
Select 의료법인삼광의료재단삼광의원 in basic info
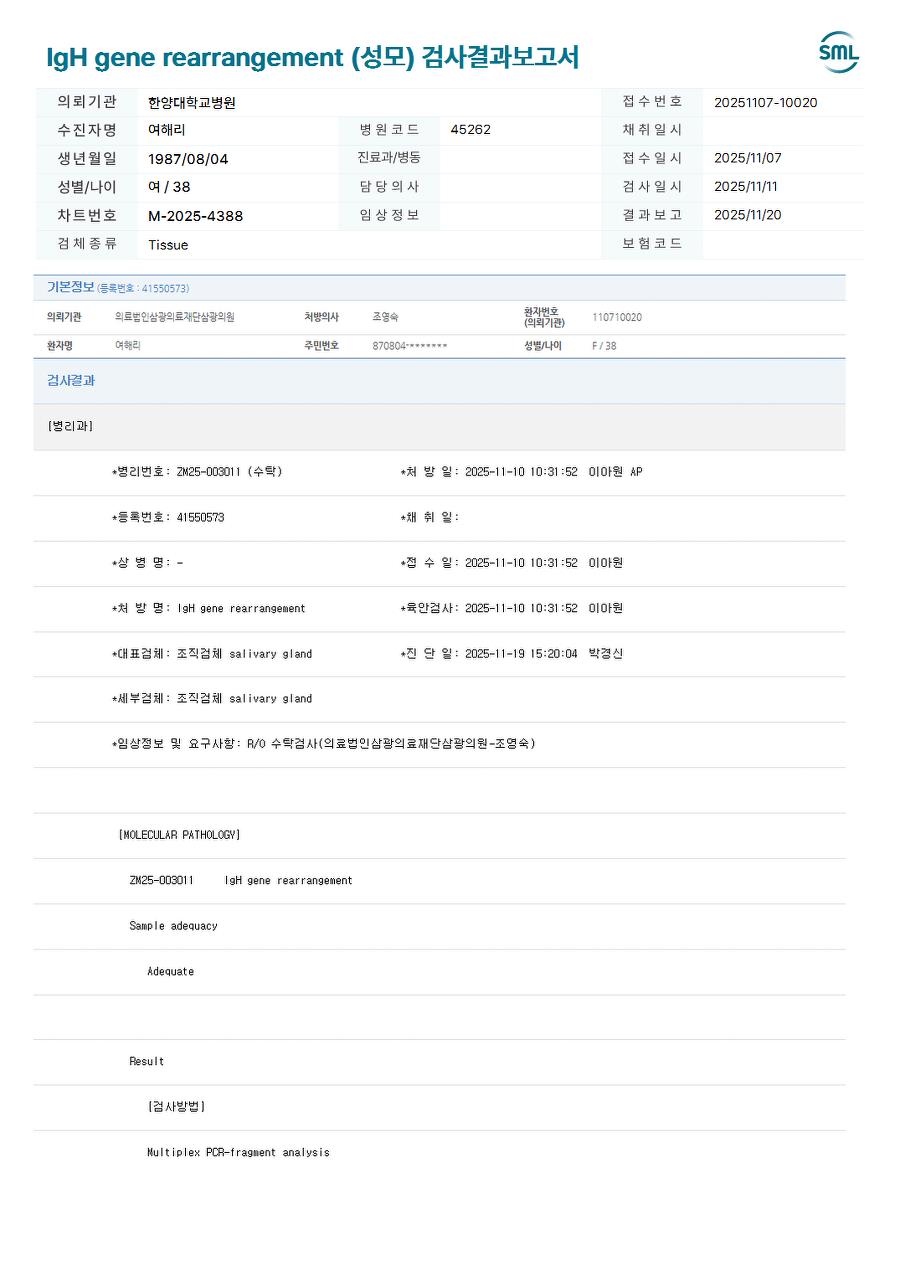[x=174, y=317]
